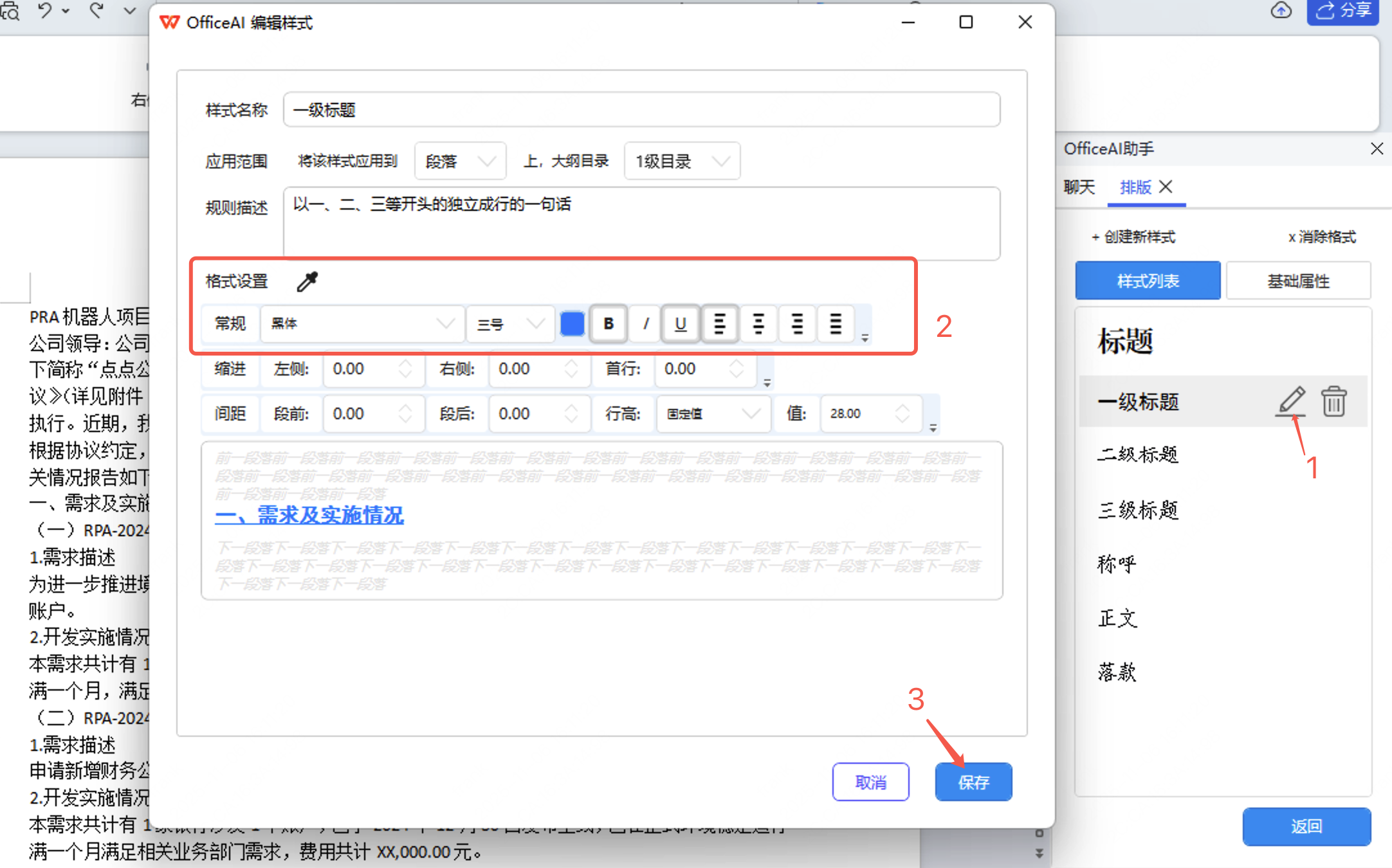This screenshot has width=1392, height=868.
Task: Delete the 一级标题 style via trash icon
Action: (1334, 401)
